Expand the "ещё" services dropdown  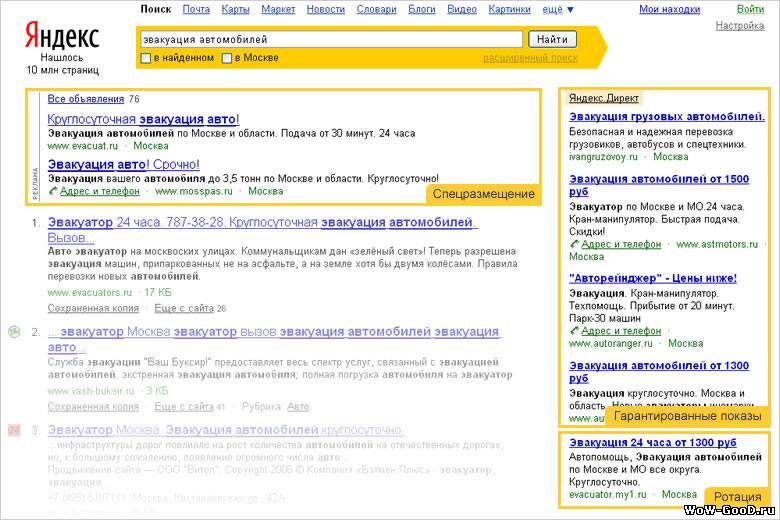[x=558, y=10]
